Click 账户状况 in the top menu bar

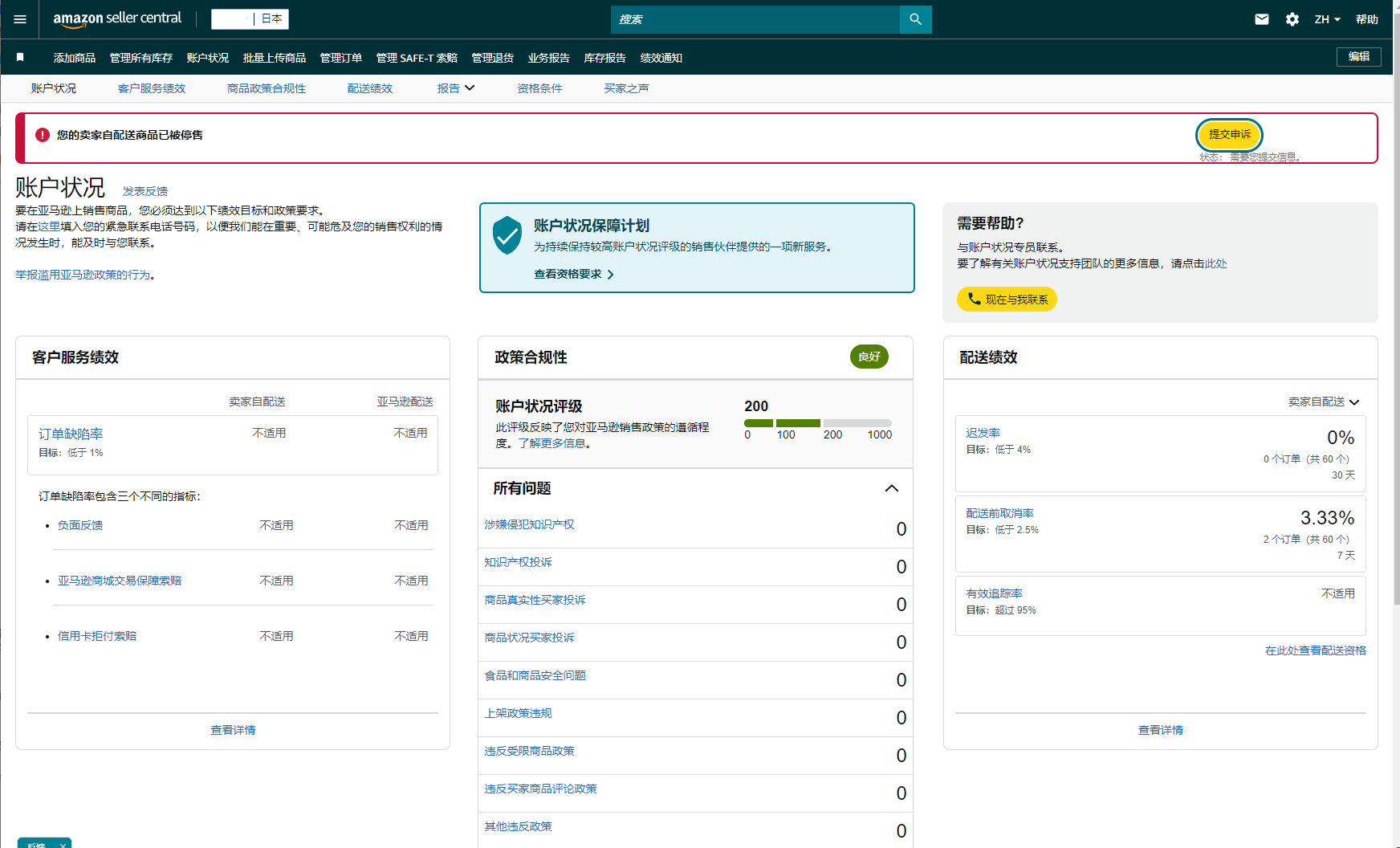coord(208,58)
